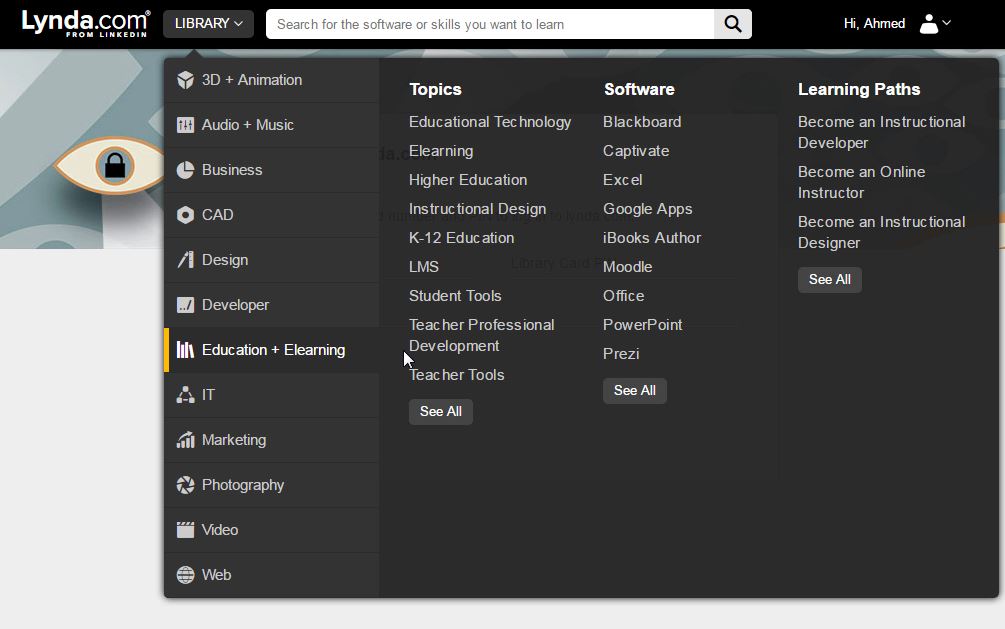The image size is (1005, 629).
Task: Click the Lynda.com logo
Action: coord(86,24)
